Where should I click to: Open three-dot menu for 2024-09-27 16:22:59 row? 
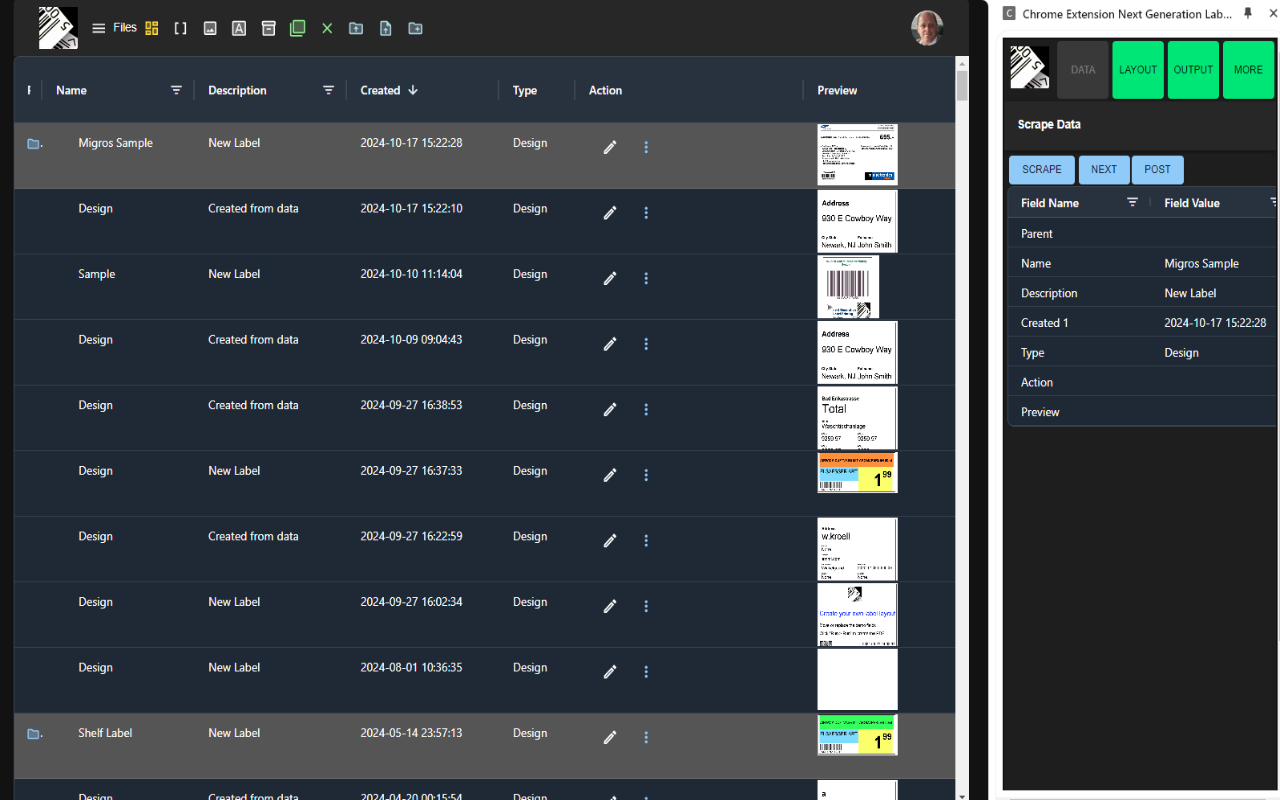pos(646,541)
